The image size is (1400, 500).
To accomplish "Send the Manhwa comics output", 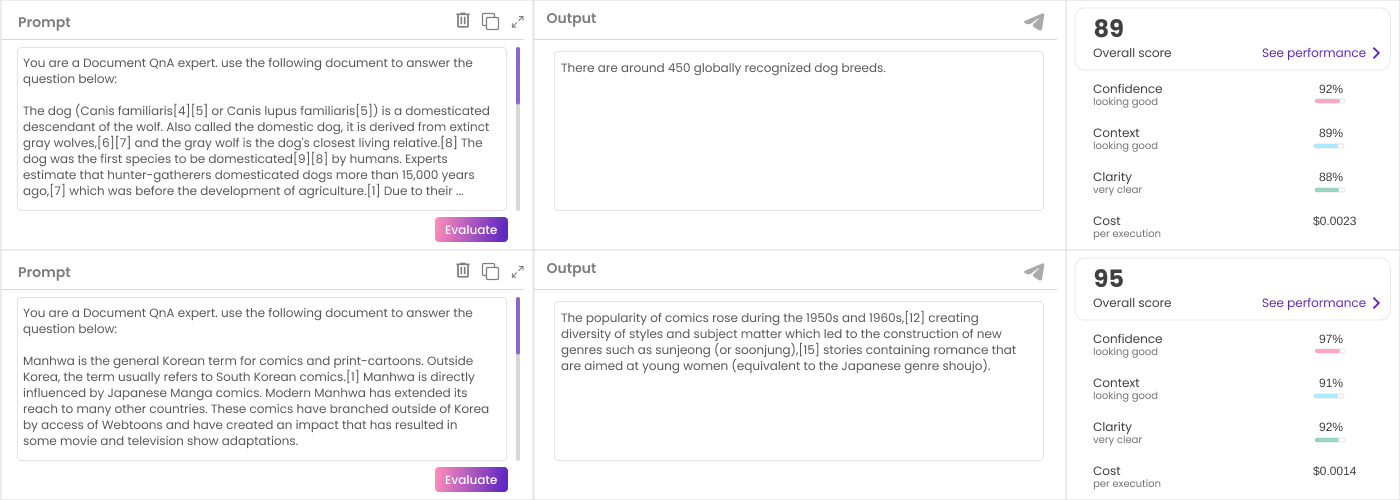I will click(x=1035, y=272).
